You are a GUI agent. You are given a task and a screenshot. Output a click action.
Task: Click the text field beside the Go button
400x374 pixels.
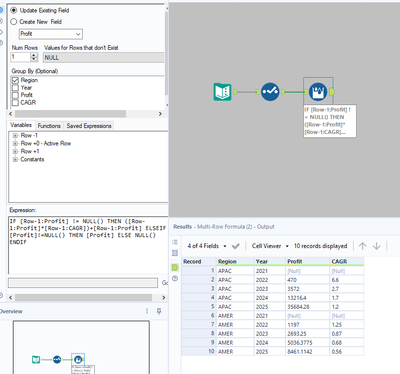83,283
